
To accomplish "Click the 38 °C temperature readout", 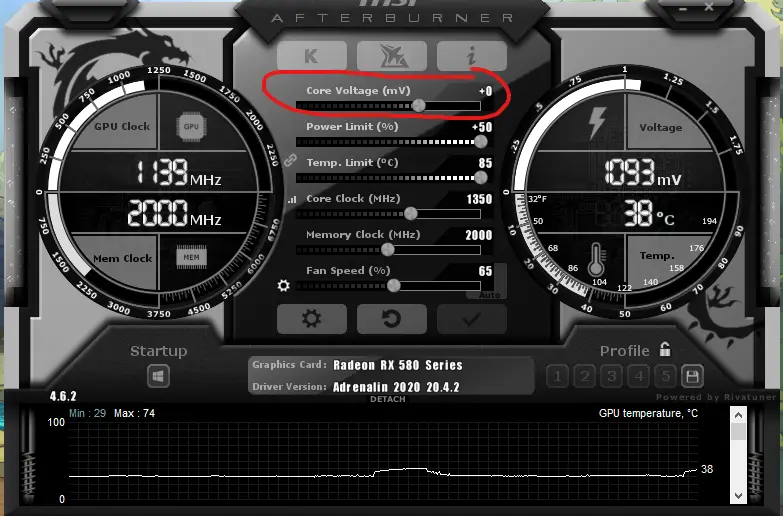I will point(649,213).
